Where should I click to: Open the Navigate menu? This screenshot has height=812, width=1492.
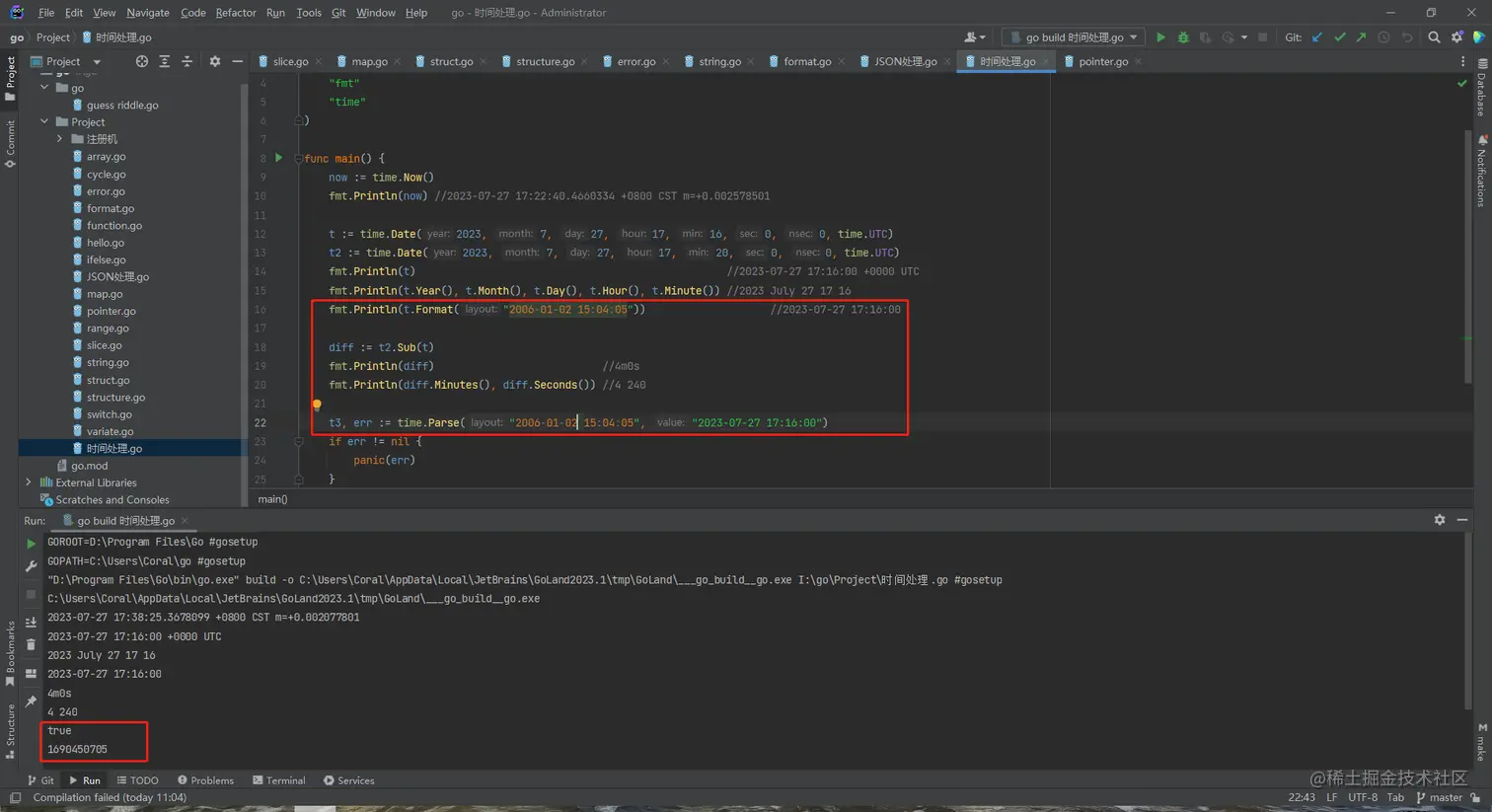click(x=148, y=13)
